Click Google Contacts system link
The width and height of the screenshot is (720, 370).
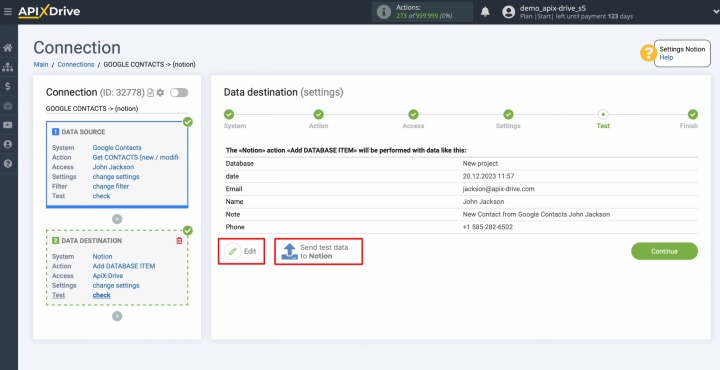coord(117,148)
